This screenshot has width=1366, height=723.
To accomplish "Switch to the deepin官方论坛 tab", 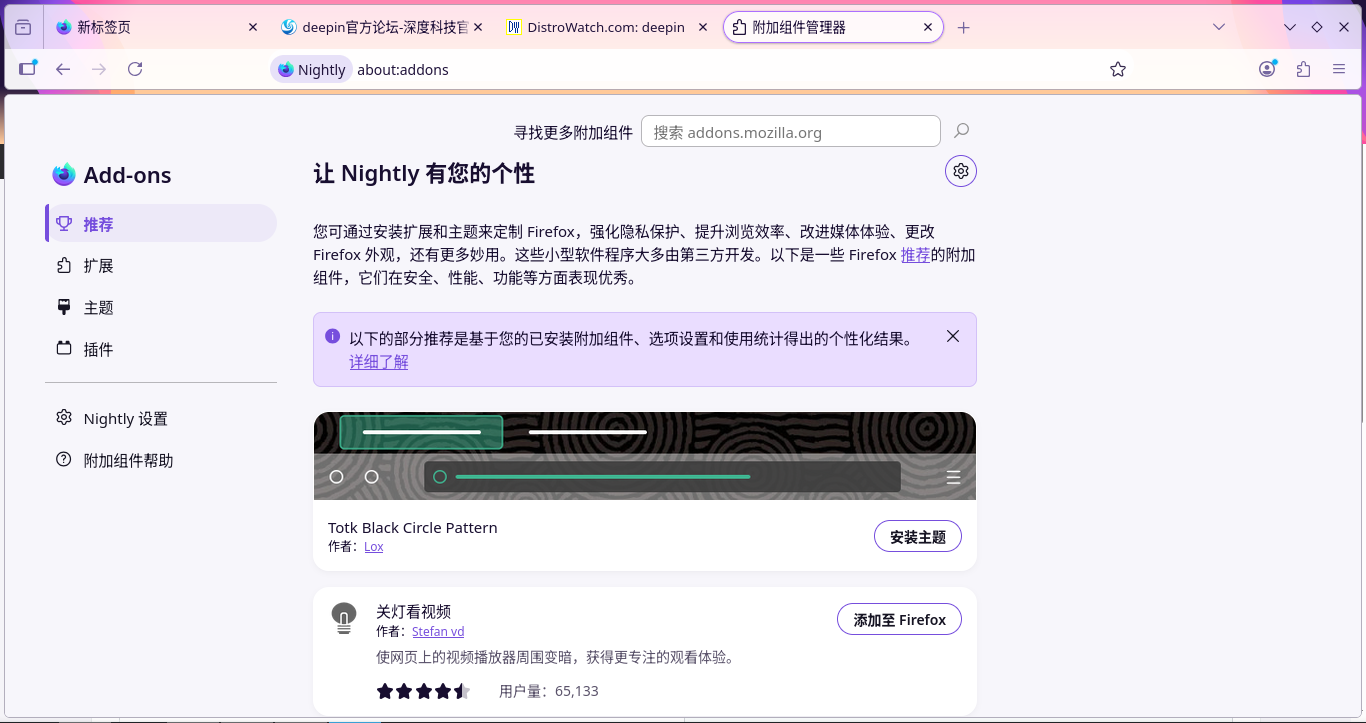I will click(381, 28).
